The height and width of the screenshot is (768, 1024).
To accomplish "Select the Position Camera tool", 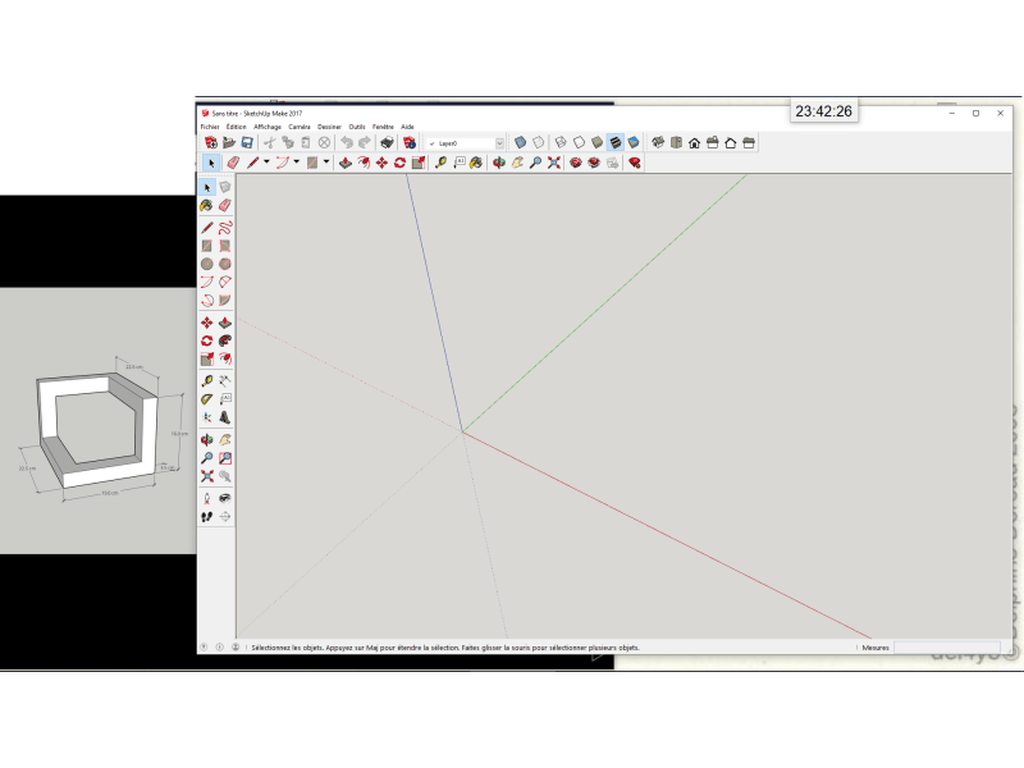I will point(207,499).
